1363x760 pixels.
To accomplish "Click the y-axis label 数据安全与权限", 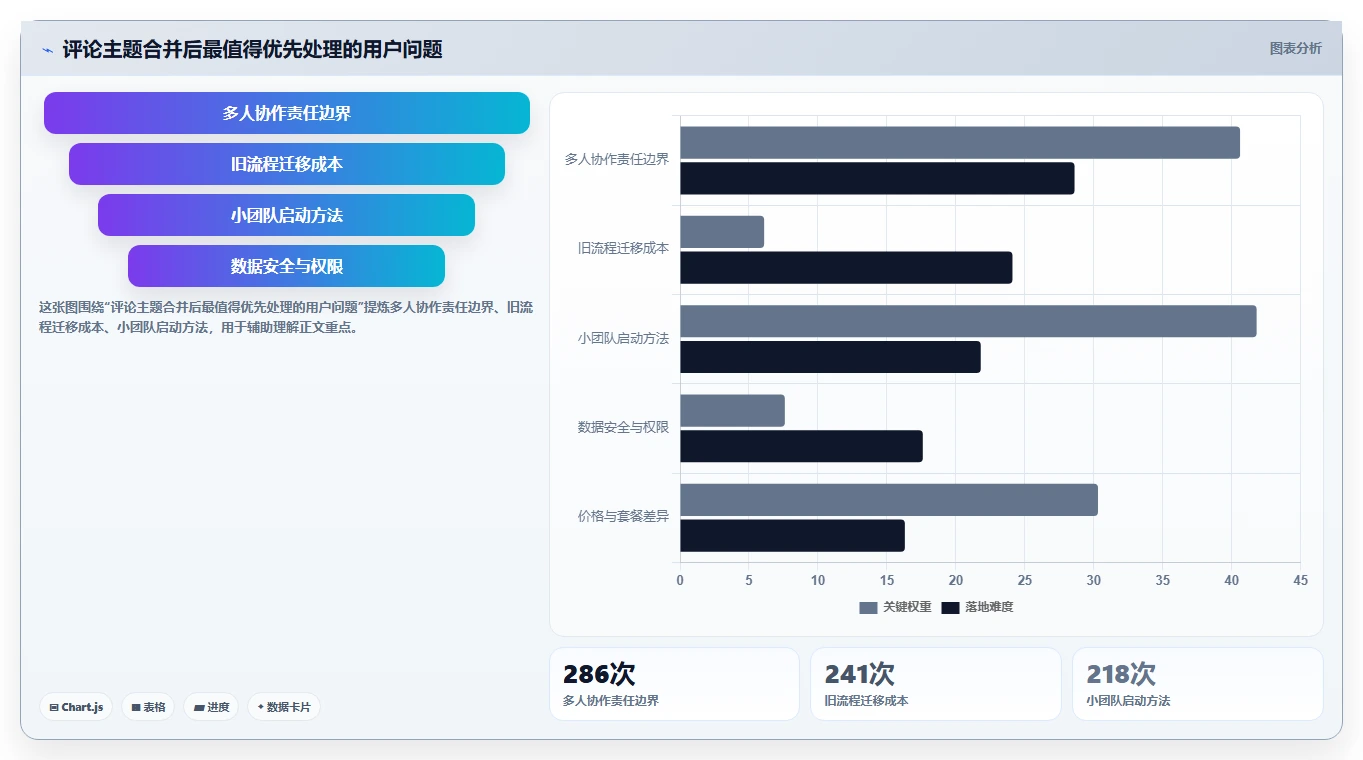I will tap(623, 427).
